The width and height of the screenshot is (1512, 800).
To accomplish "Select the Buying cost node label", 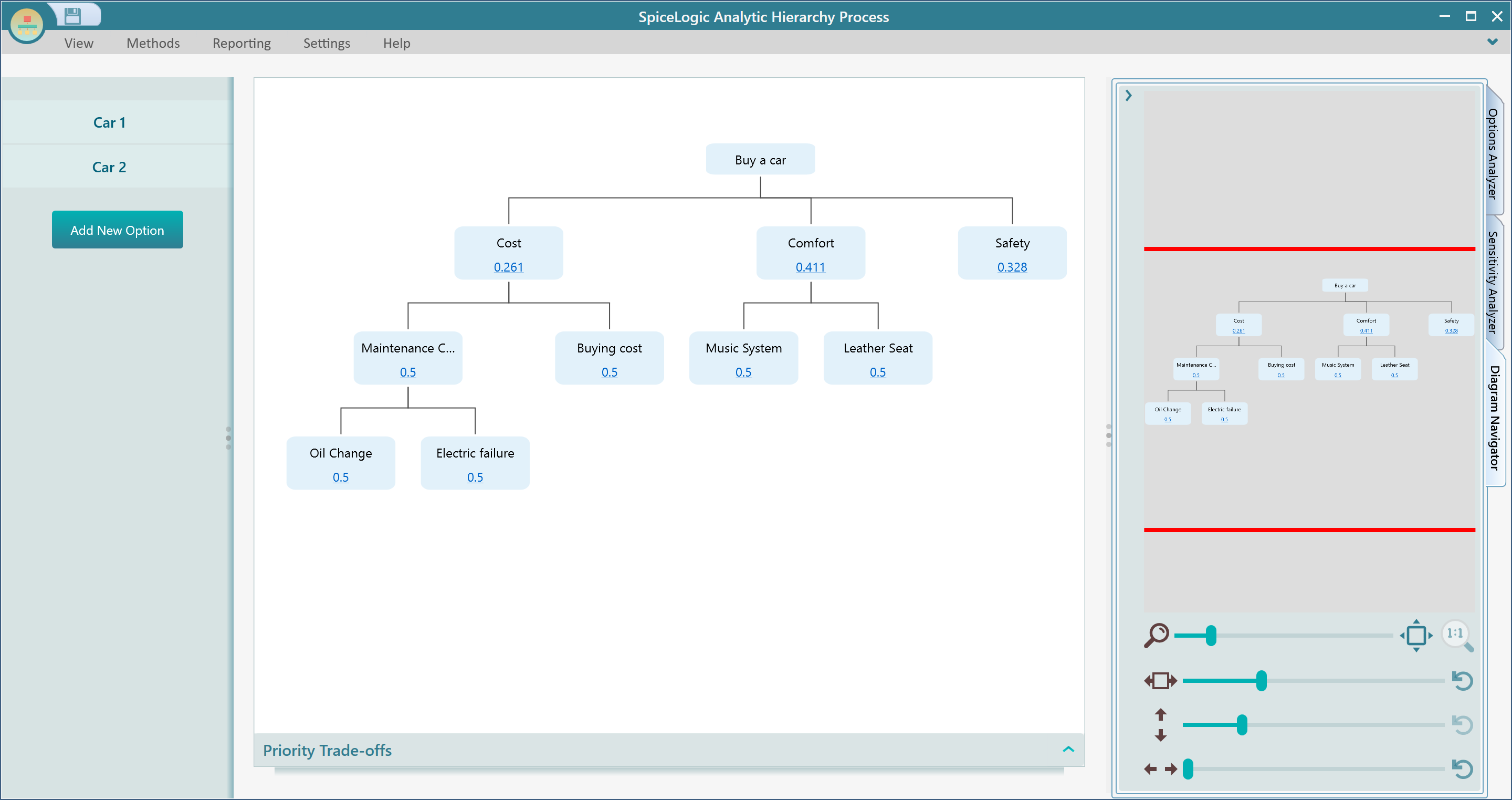I will (609, 348).
